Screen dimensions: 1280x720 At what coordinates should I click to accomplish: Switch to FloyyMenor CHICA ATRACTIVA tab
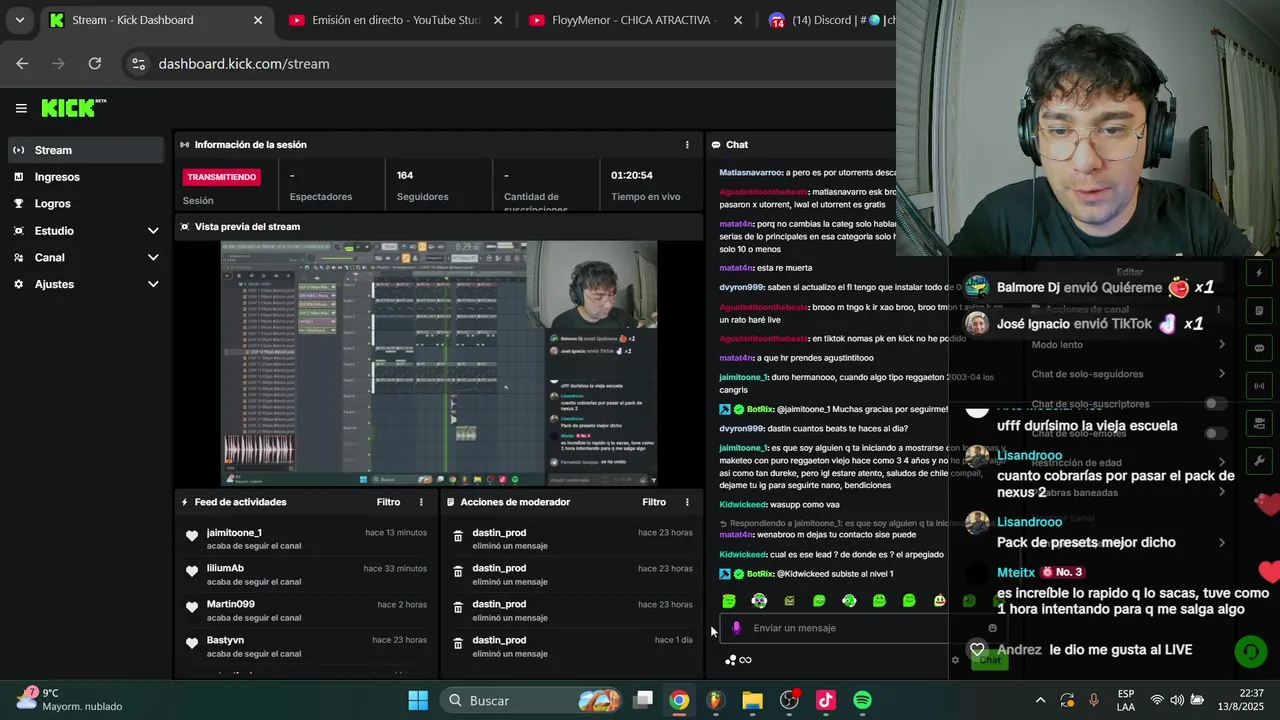pyautogui.click(x=634, y=20)
